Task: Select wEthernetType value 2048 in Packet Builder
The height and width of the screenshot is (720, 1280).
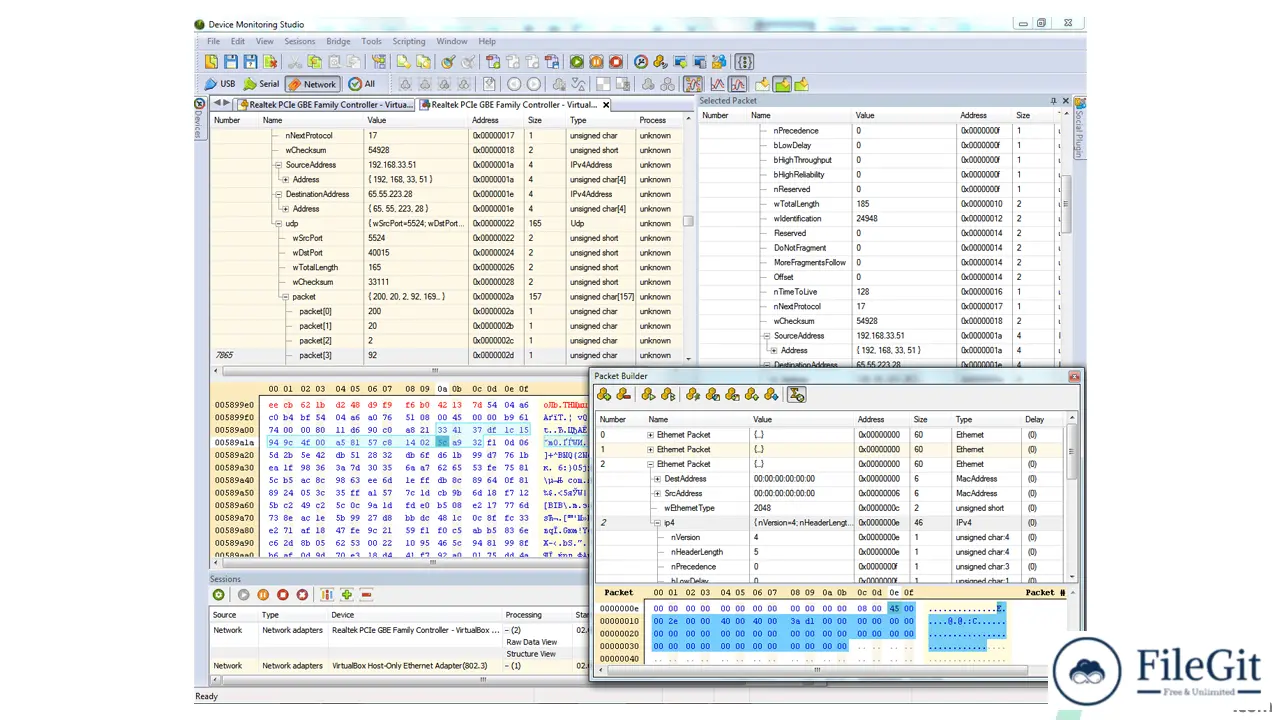Action: (763, 508)
